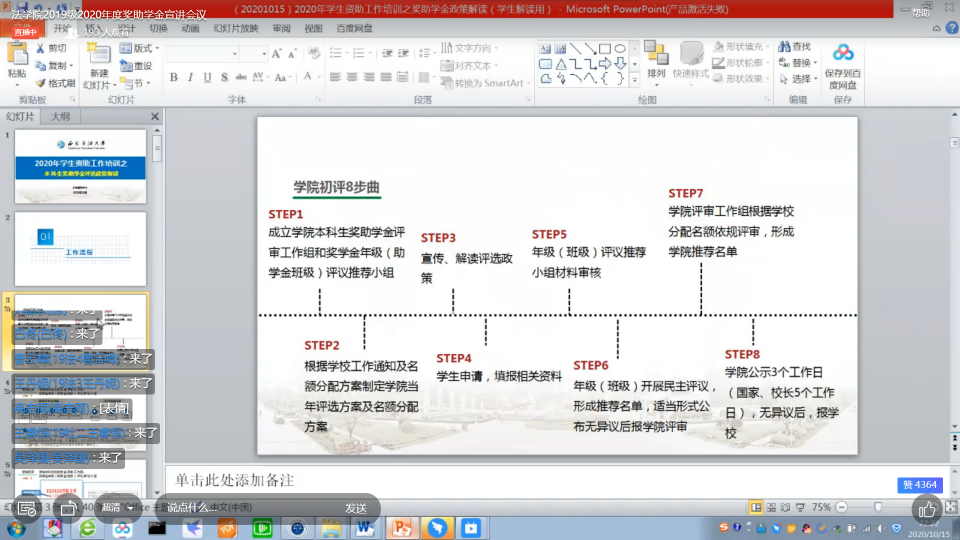Image resolution: width=960 pixels, height=540 pixels.
Task: Open the 百度网盘 ribbon tab
Action: (354, 28)
